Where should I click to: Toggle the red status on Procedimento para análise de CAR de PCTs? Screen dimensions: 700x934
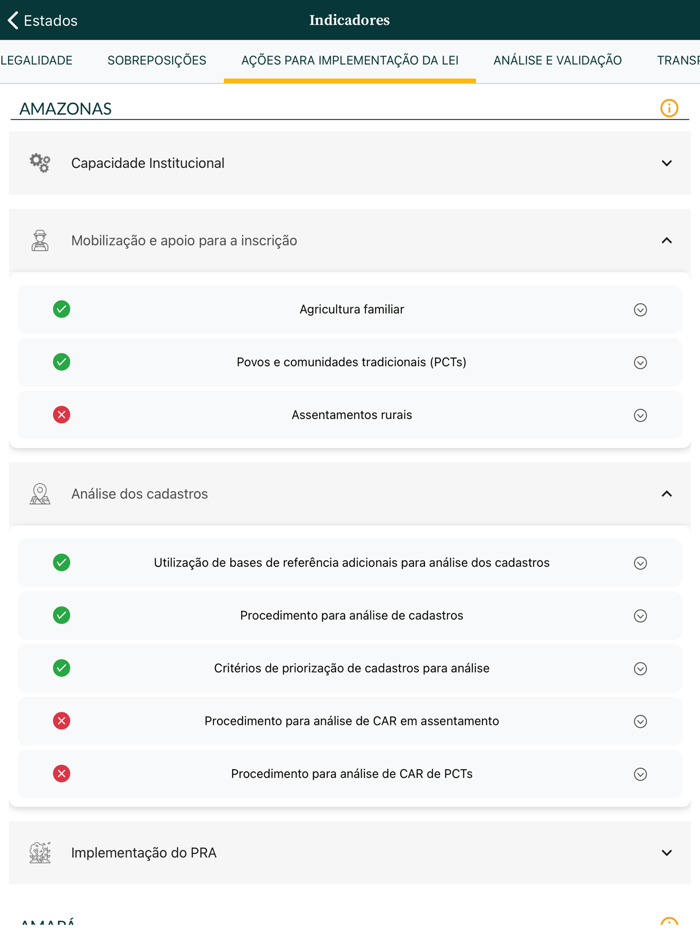tap(61, 773)
